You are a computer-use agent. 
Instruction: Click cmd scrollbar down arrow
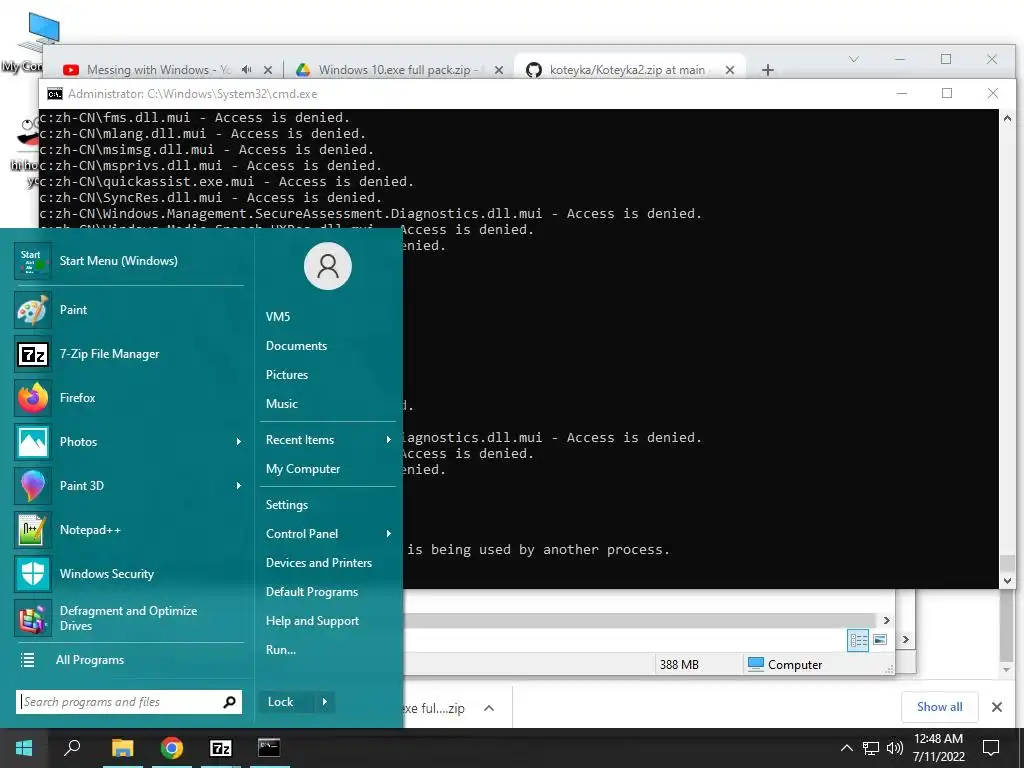pyautogui.click(x=1007, y=580)
